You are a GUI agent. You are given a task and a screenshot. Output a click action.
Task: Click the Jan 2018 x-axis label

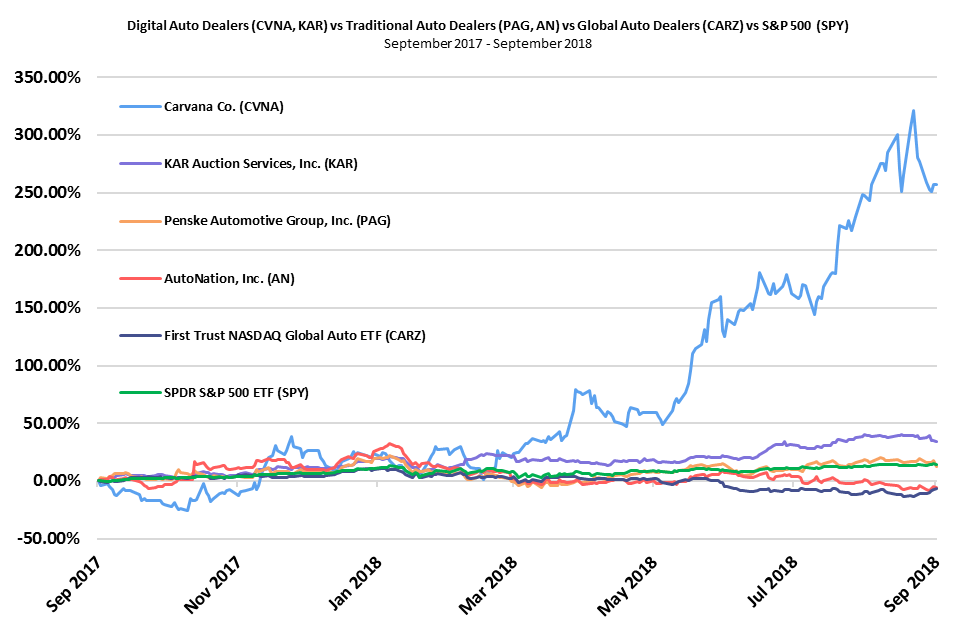click(354, 584)
